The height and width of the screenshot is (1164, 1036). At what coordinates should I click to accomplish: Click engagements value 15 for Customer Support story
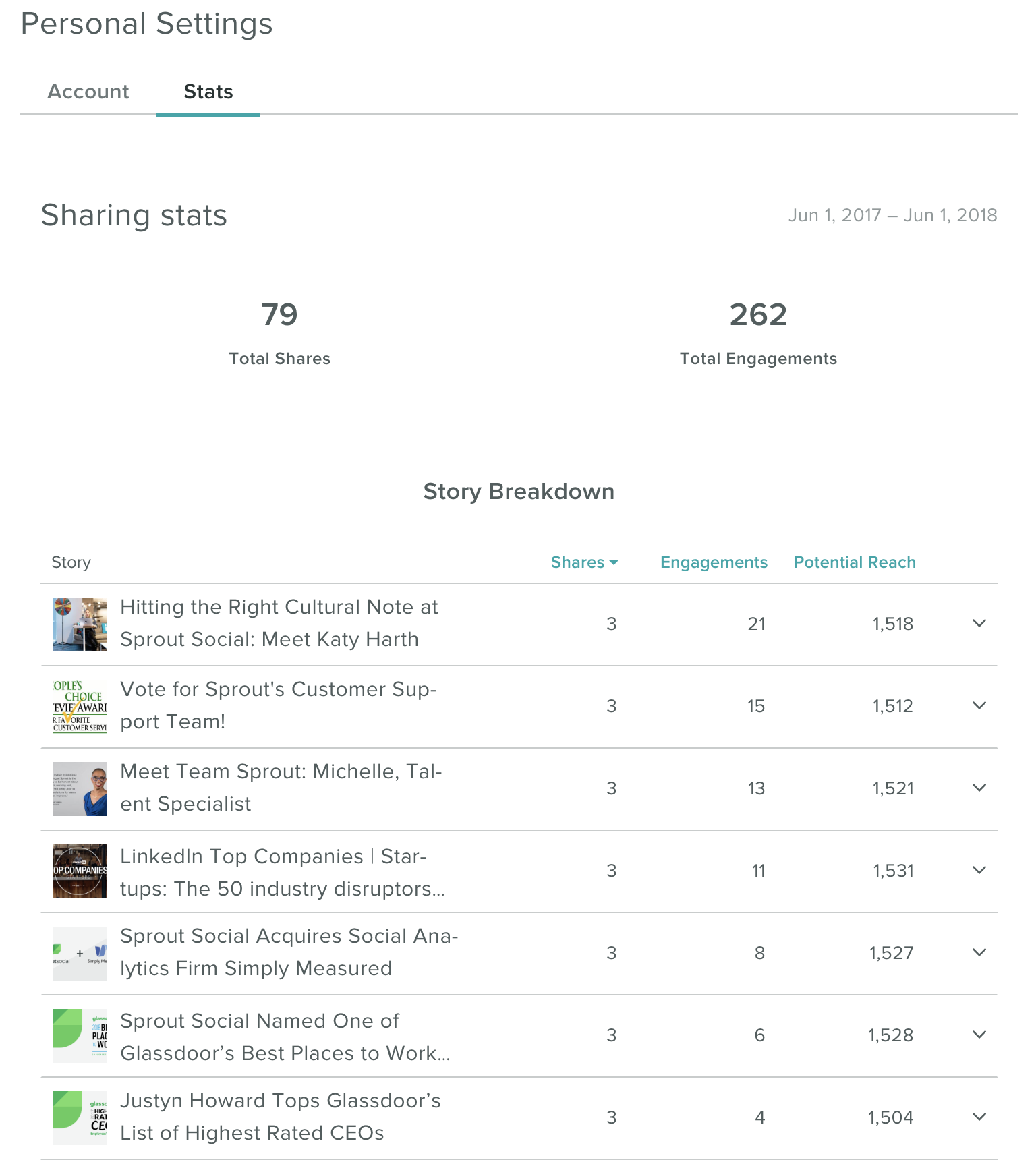(x=756, y=706)
